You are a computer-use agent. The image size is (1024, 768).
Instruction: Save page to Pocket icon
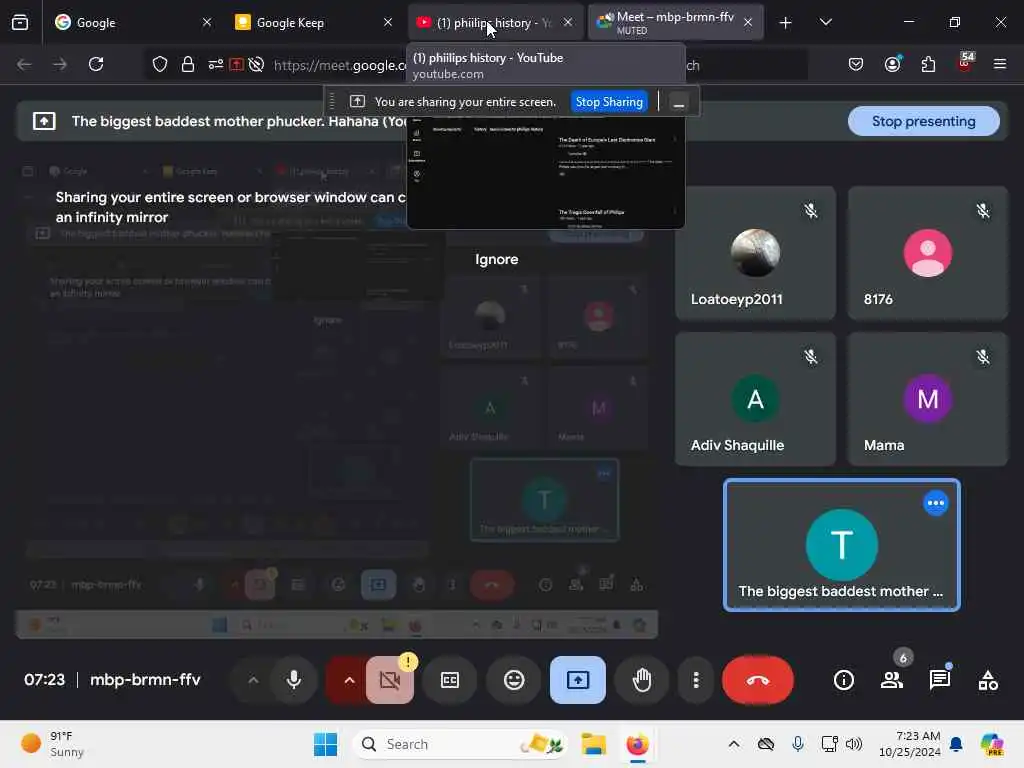(856, 64)
